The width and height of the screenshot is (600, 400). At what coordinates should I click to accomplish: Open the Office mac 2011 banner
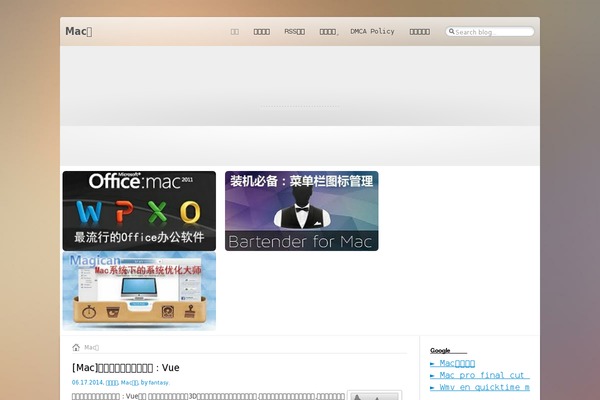pos(139,211)
